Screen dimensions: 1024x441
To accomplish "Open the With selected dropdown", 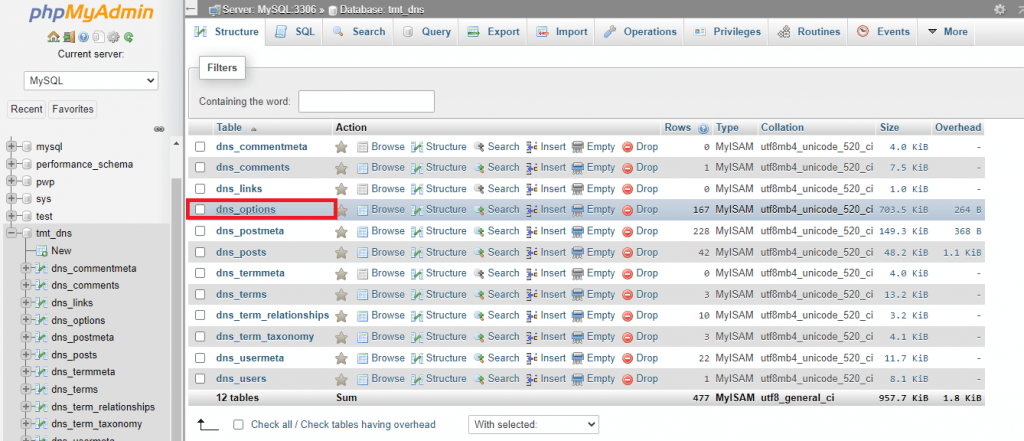I will [x=534, y=425].
